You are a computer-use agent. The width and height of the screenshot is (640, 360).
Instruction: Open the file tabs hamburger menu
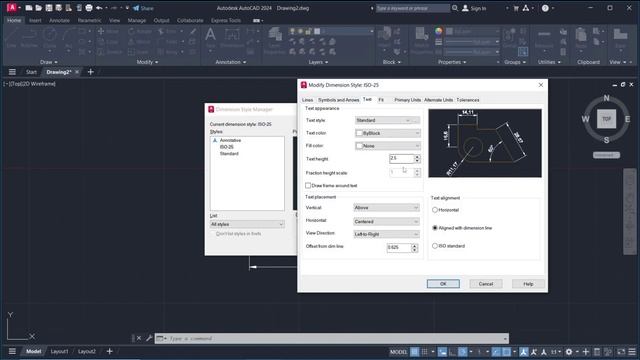click(x=12, y=72)
